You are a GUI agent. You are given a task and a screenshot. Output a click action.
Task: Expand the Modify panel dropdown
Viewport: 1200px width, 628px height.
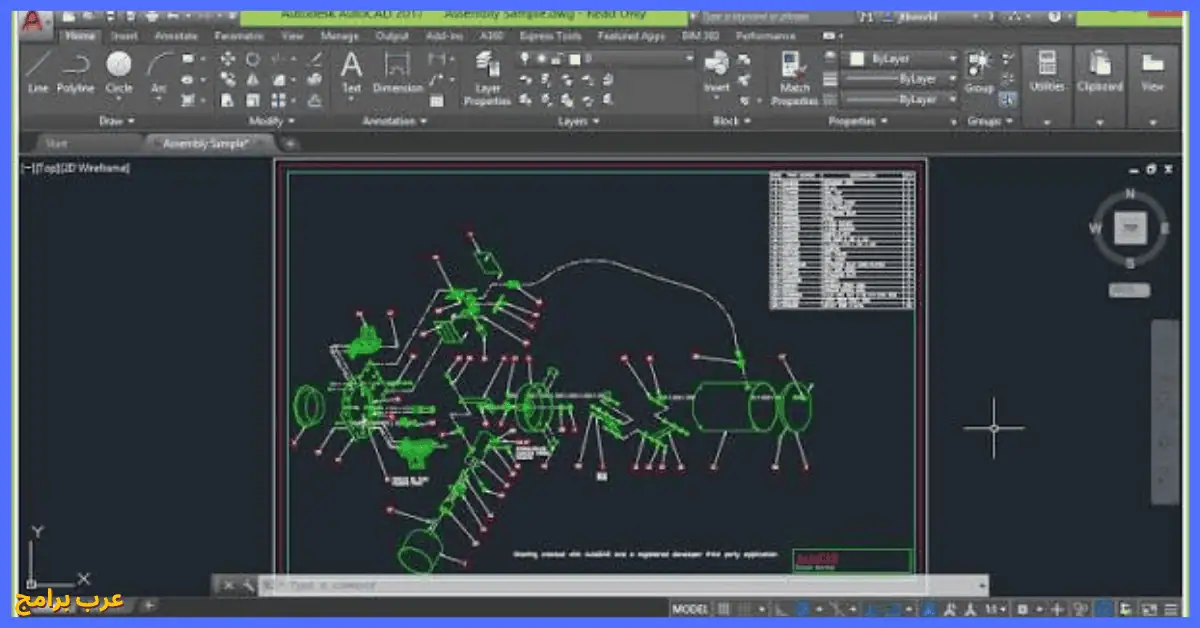coord(272,121)
